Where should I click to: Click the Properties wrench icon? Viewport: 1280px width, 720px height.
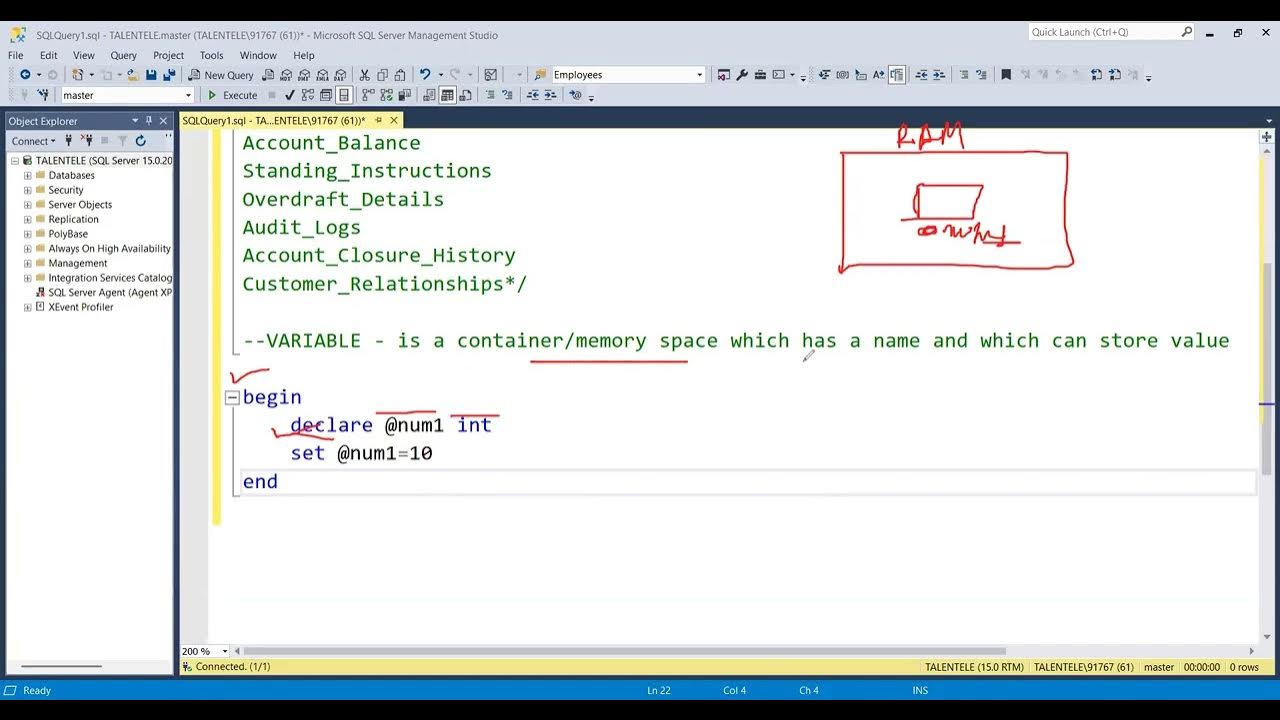click(x=742, y=75)
